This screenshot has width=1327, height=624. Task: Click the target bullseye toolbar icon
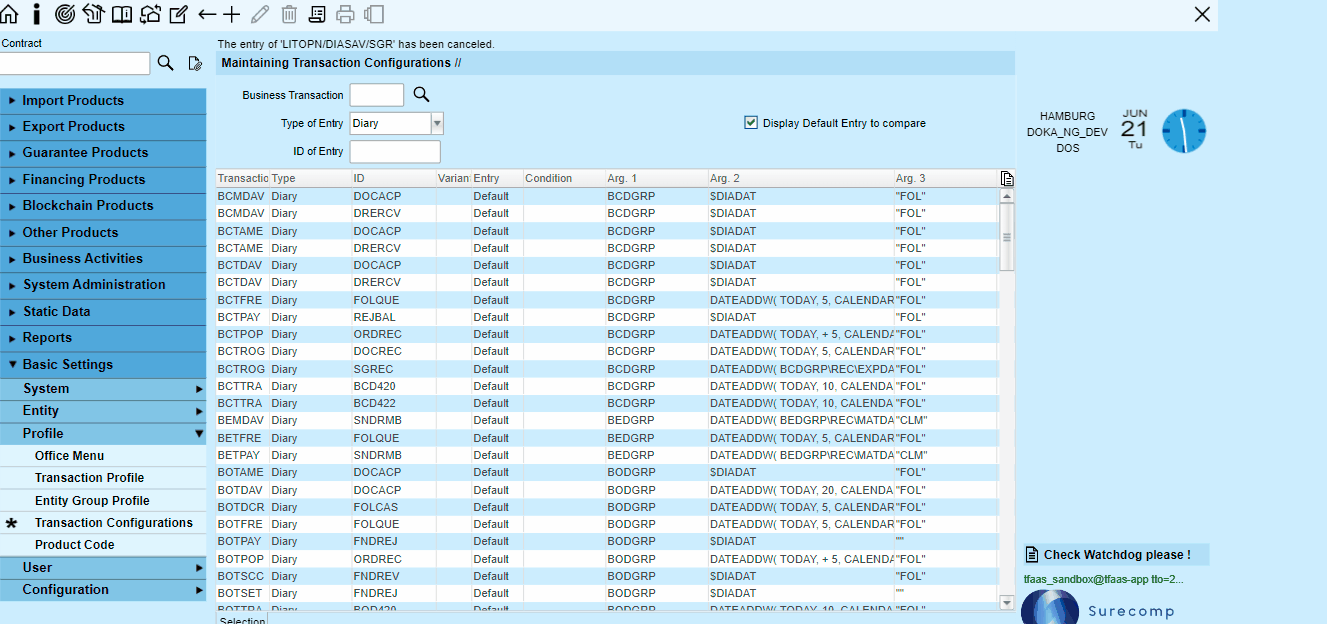coord(65,14)
